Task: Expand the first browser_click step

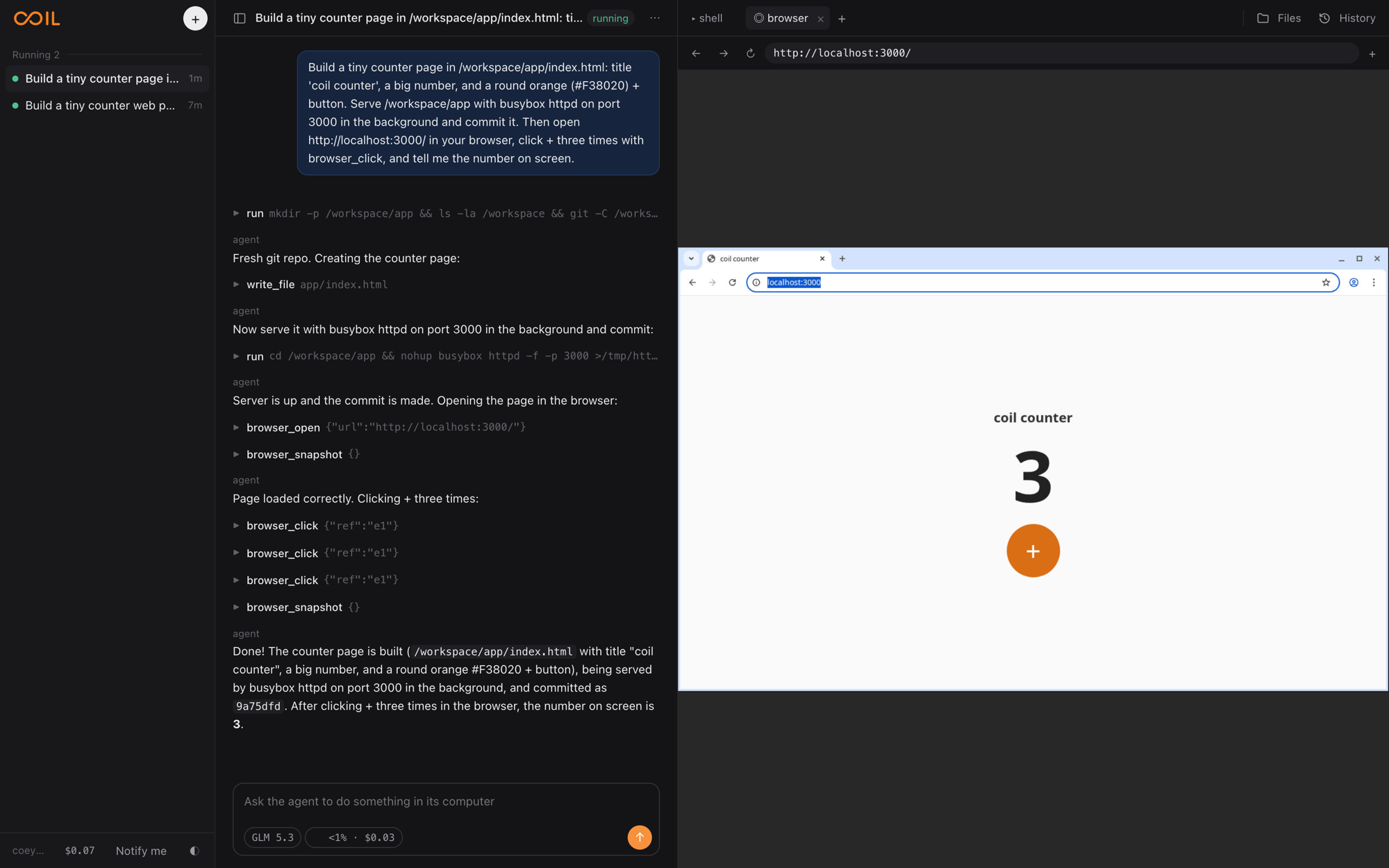Action: tap(316, 526)
